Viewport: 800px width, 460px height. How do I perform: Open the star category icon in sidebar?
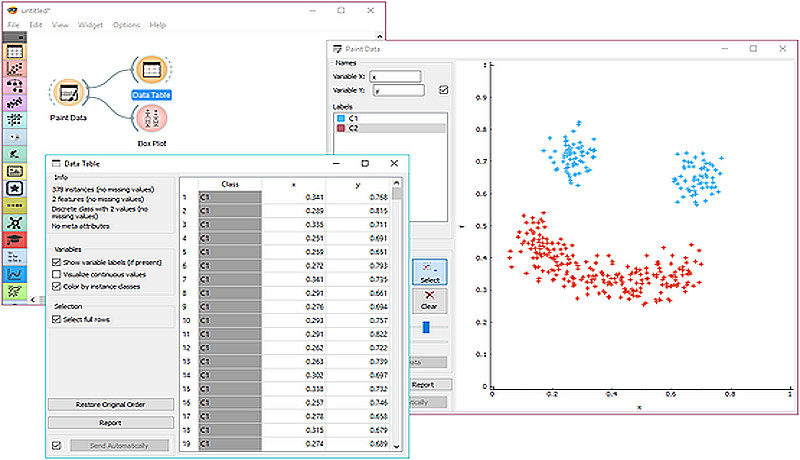pos(14,189)
